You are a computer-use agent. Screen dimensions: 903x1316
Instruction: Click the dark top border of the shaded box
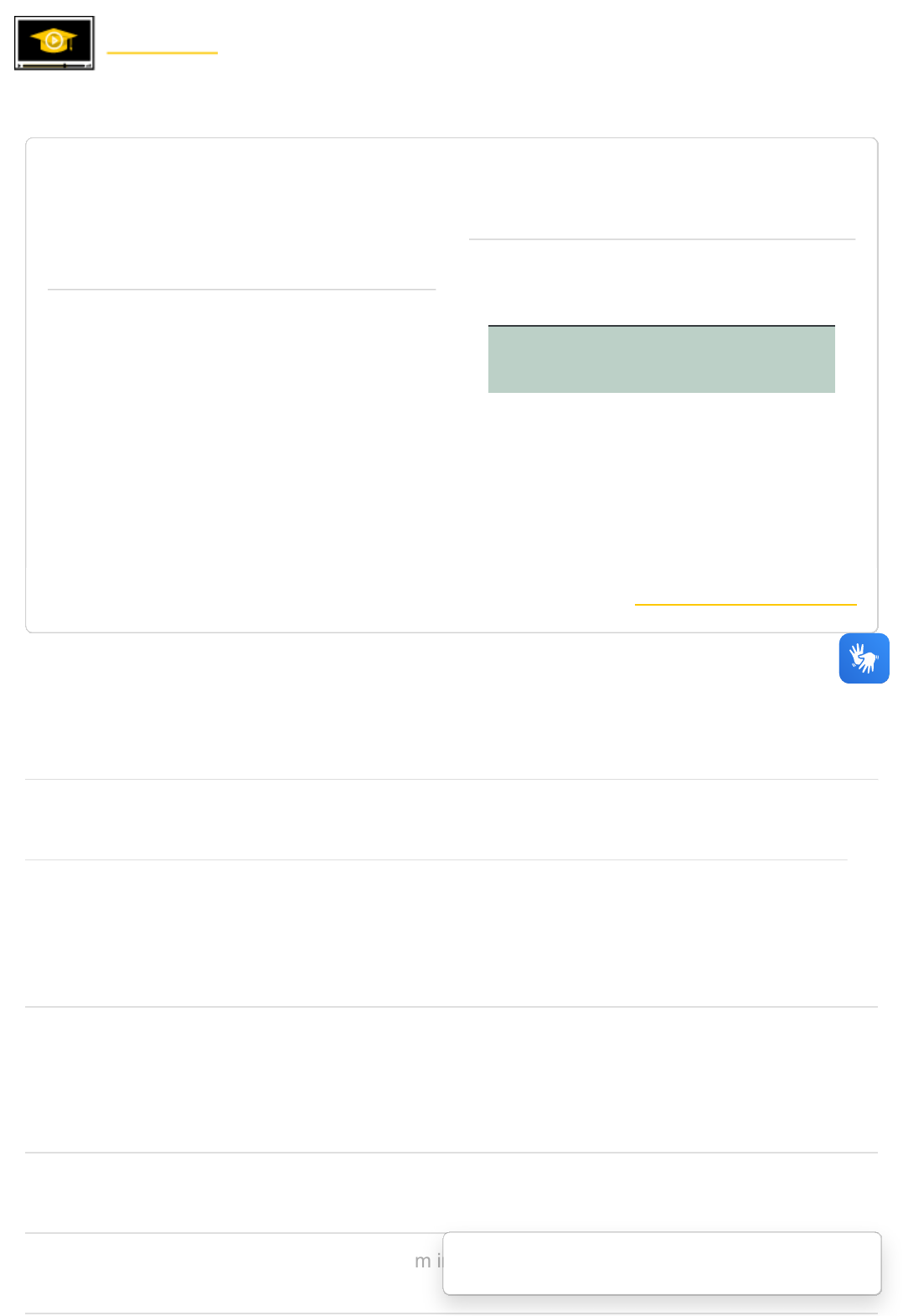(661, 326)
